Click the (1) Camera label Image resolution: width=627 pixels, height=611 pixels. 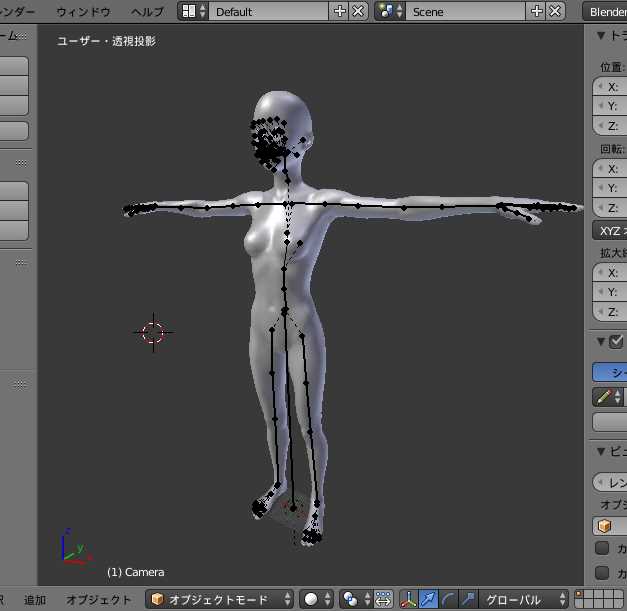[x=136, y=572]
